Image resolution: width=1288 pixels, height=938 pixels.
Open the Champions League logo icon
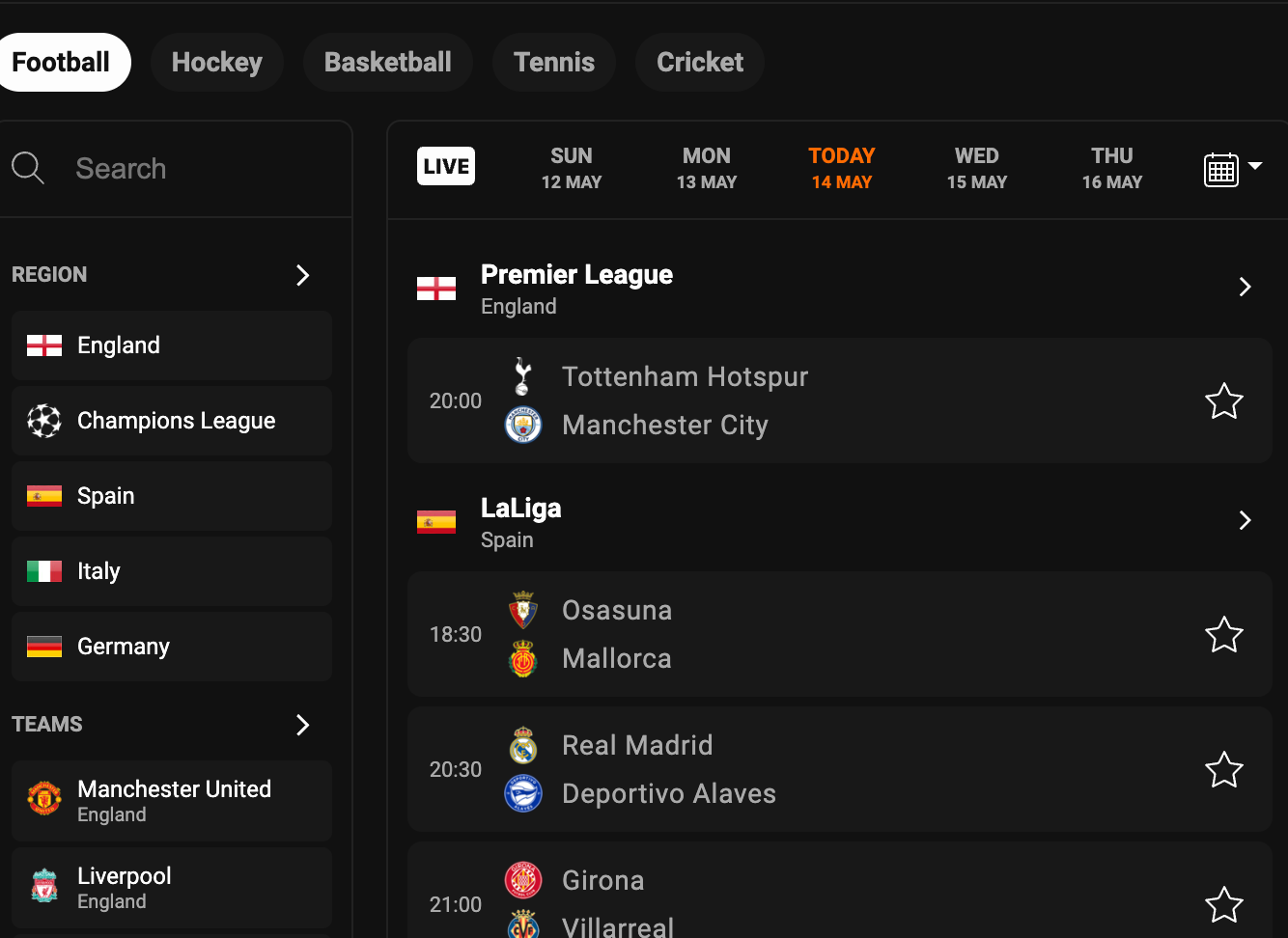[44, 420]
